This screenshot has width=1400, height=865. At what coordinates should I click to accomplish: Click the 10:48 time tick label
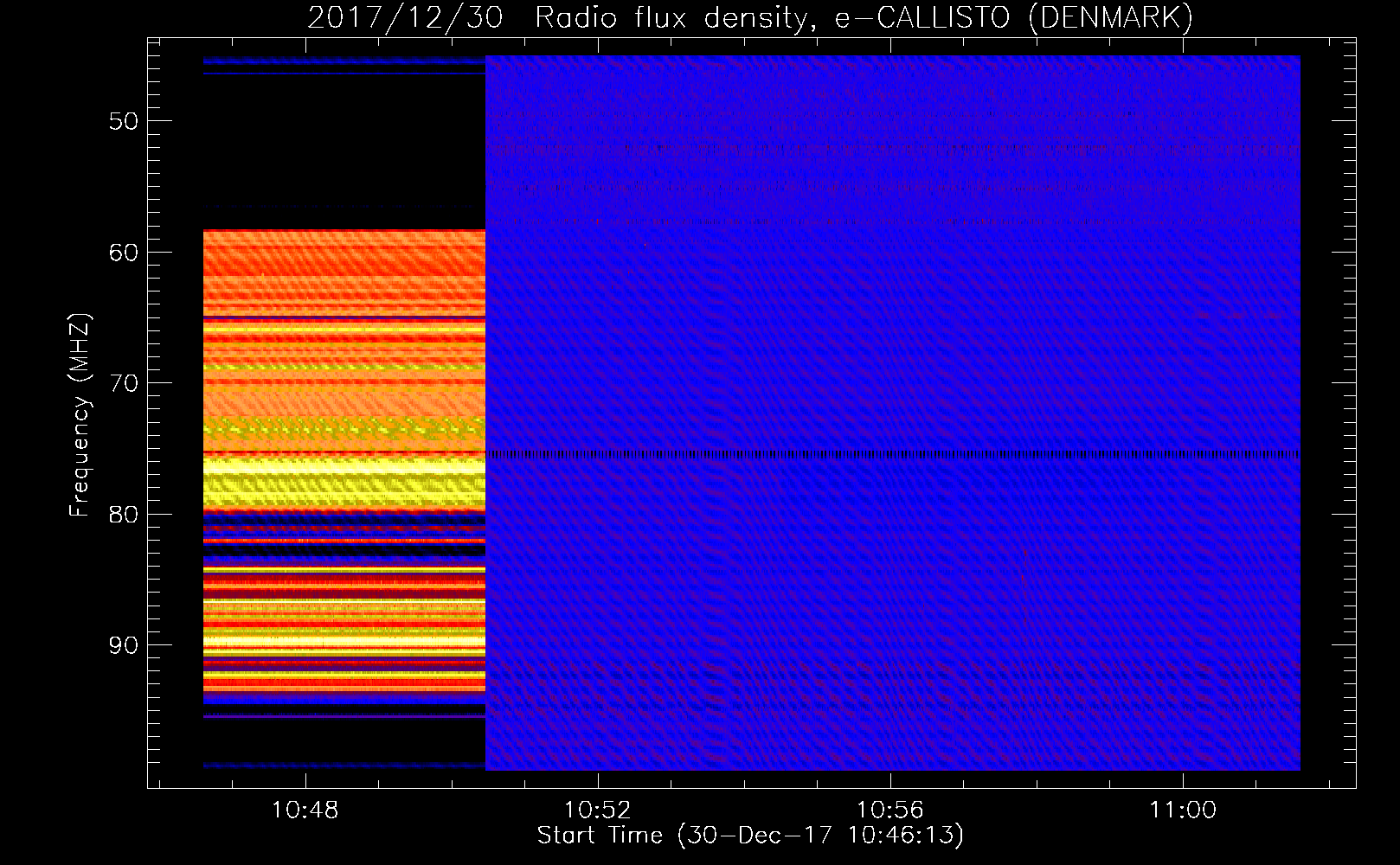[305, 811]
